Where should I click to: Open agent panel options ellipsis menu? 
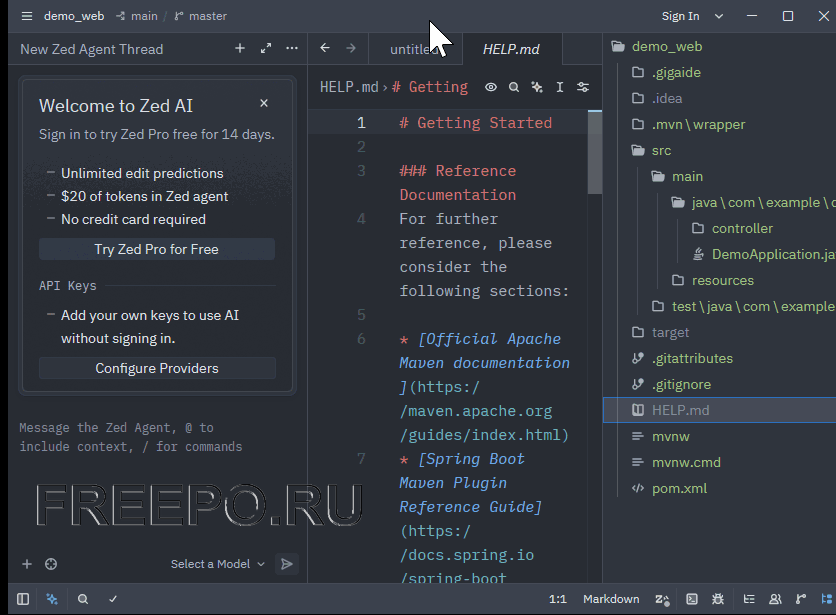[x=292, y=49]
